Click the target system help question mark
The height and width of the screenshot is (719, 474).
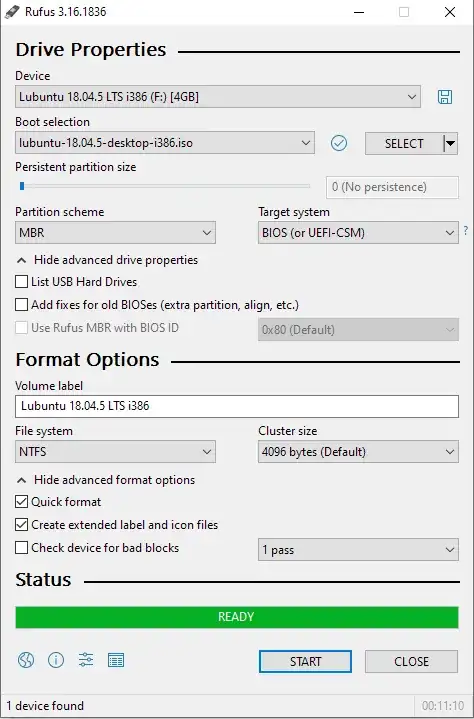466,231
